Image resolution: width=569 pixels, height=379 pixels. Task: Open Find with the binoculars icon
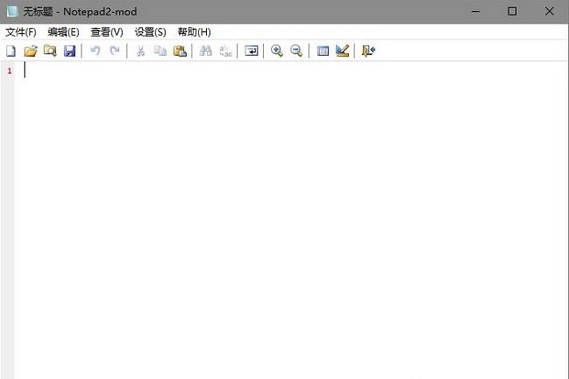(206, 51)
